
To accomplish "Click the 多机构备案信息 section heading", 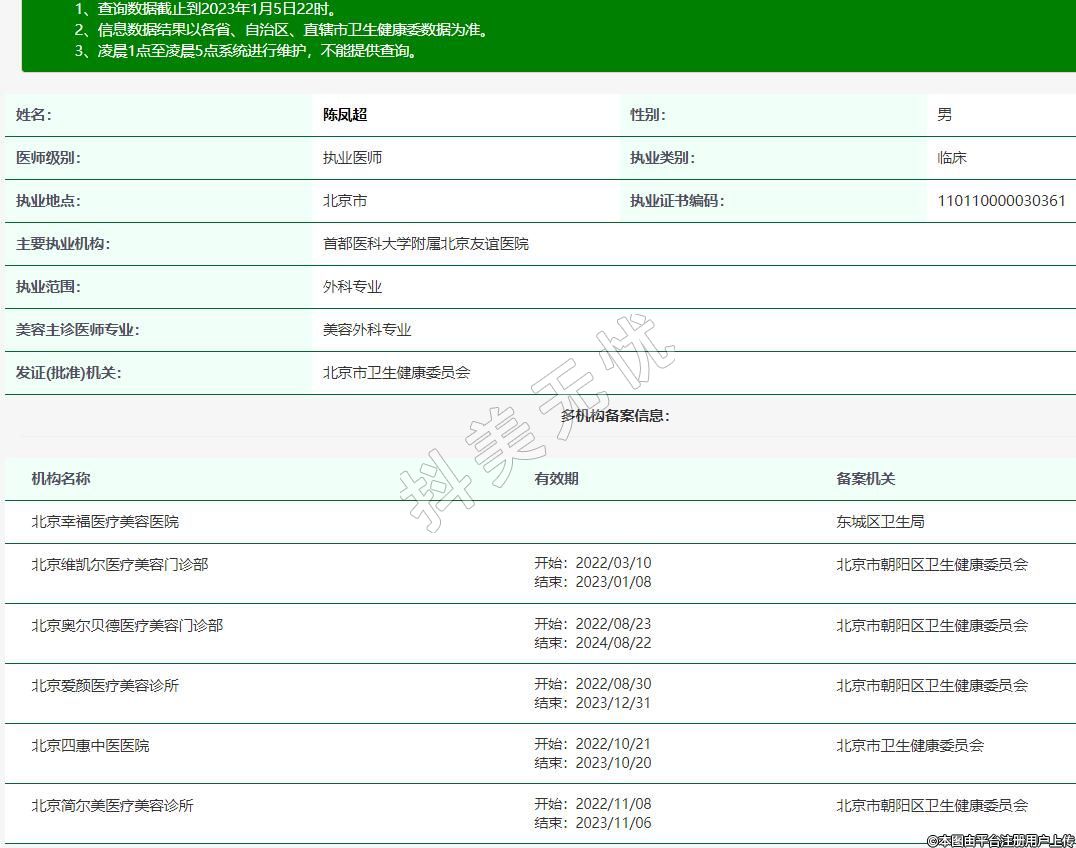I will pos(615,416).
